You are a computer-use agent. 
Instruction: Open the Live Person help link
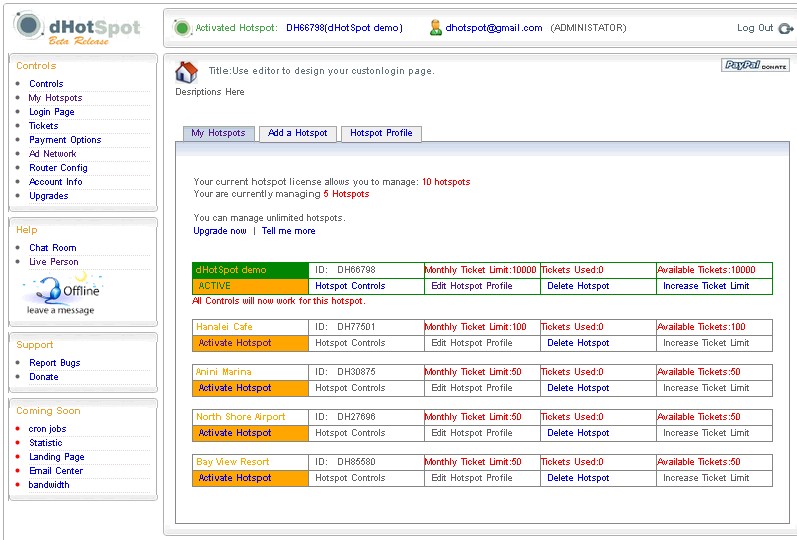coord(54,262)
